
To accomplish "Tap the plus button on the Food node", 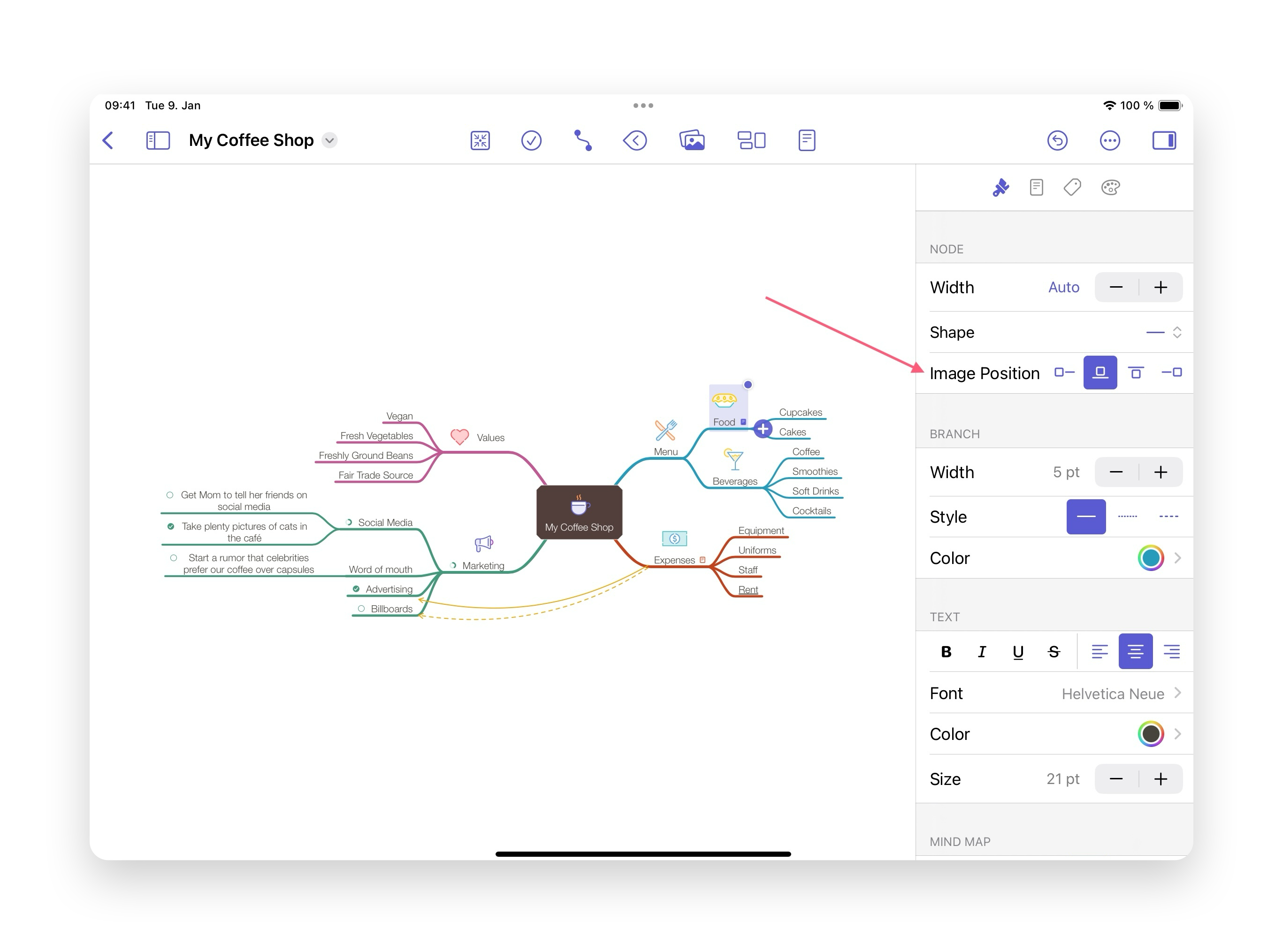I will point(763,429).
